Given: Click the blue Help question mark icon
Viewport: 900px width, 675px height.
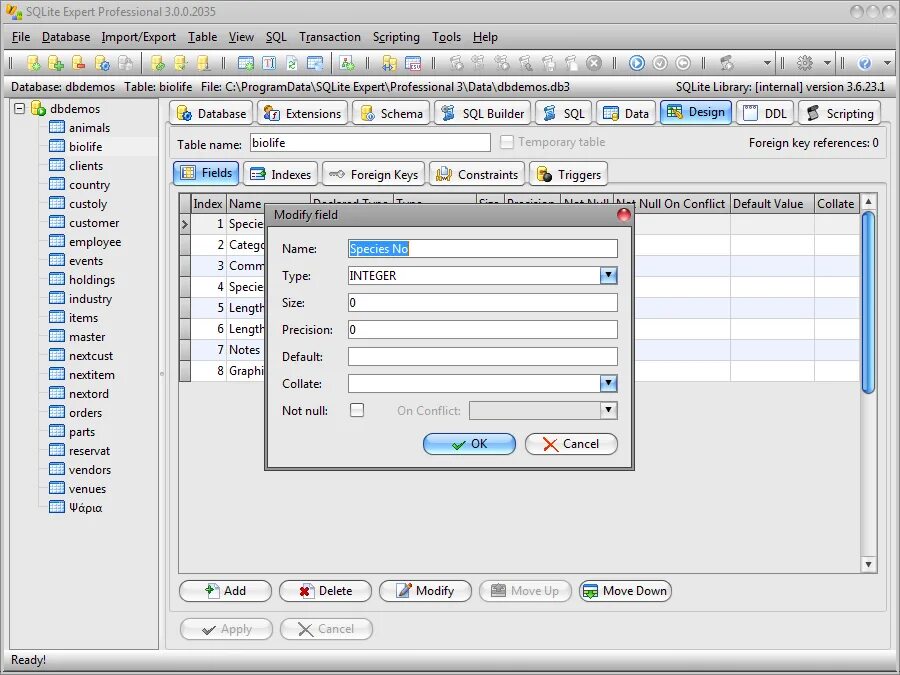Looking at the screenshot, I should pos(864,63).
